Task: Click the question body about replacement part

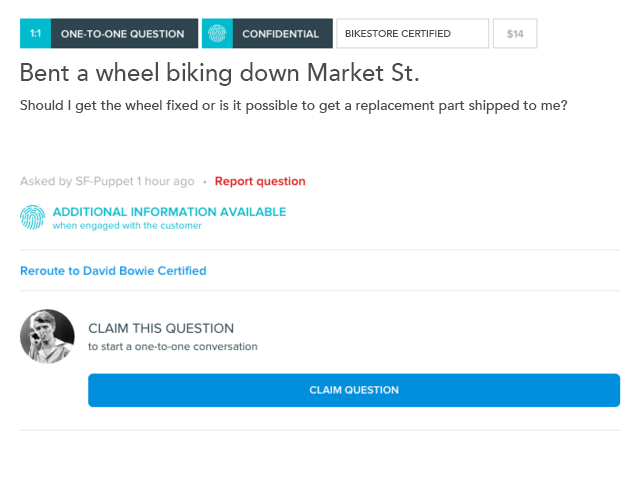Action: click(x=293, y=106)
